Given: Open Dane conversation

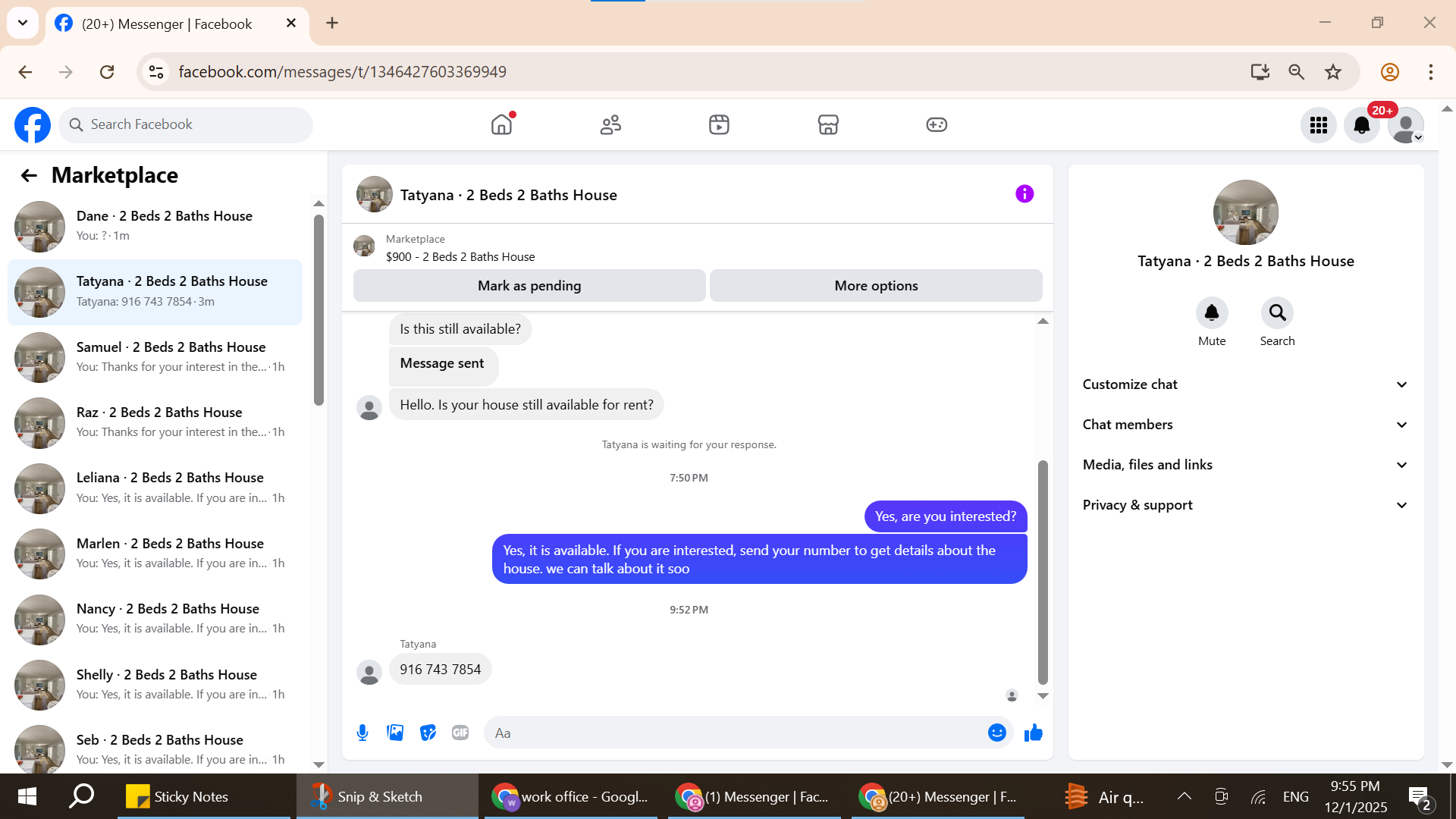Looking at the screenshot, I should coord(155,226).
